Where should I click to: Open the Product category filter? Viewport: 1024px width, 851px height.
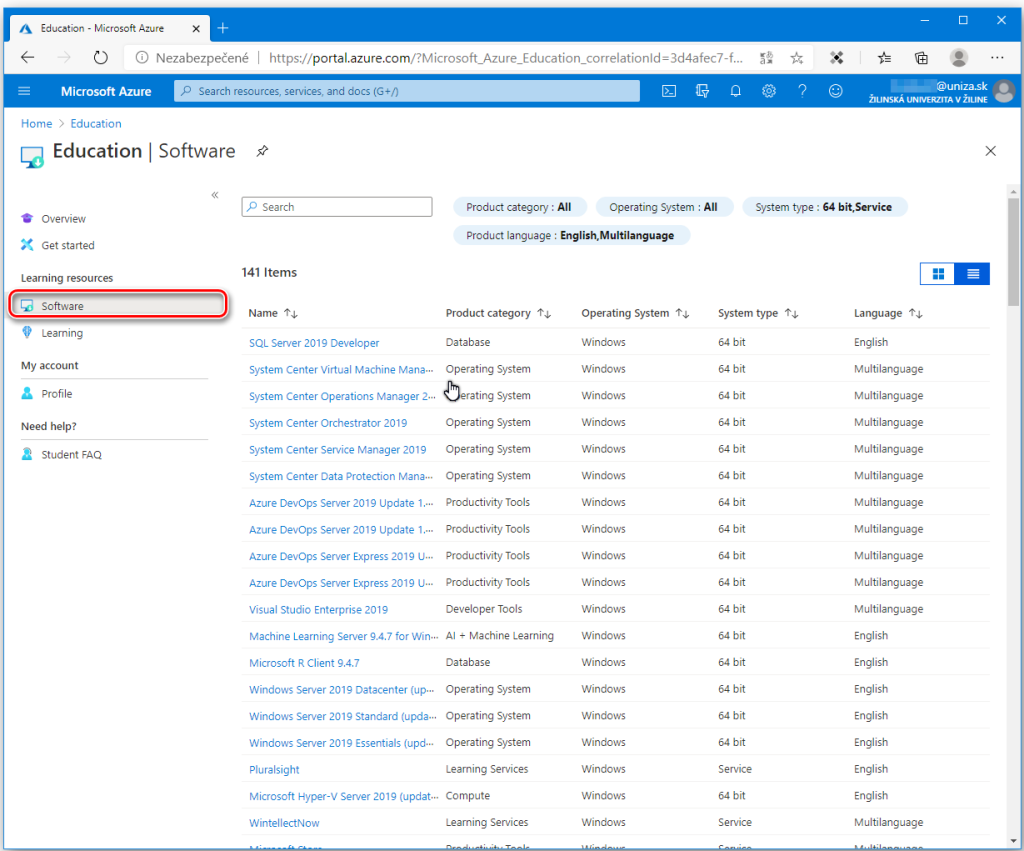(x=519, y=207)
